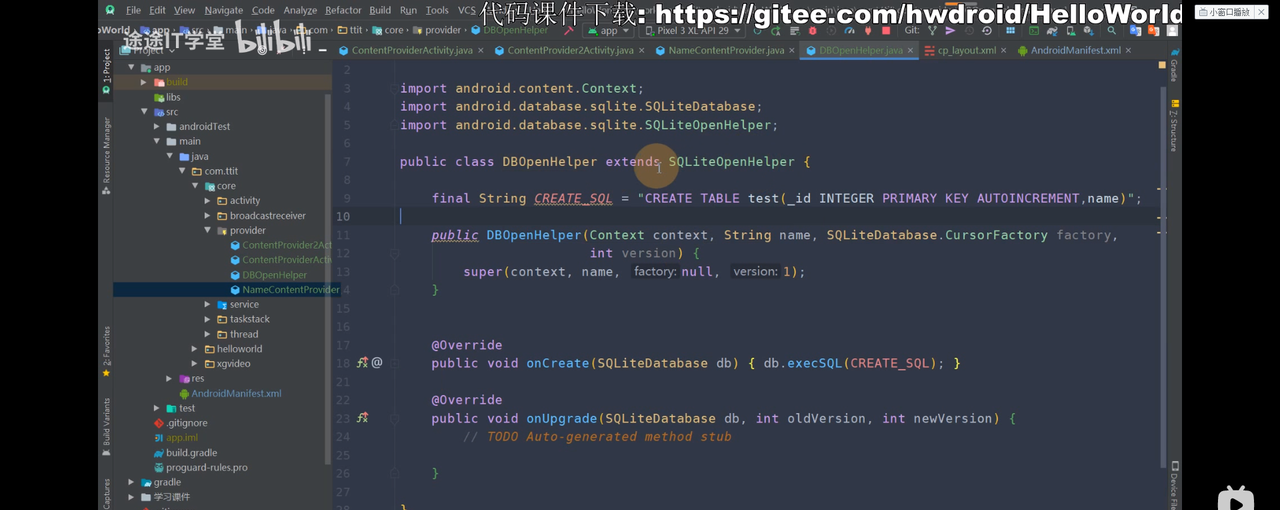Image resolution: width=1280 pixels, height=510 pixels.
Task: Open the Refactor menu
Action: pos(343,10)
